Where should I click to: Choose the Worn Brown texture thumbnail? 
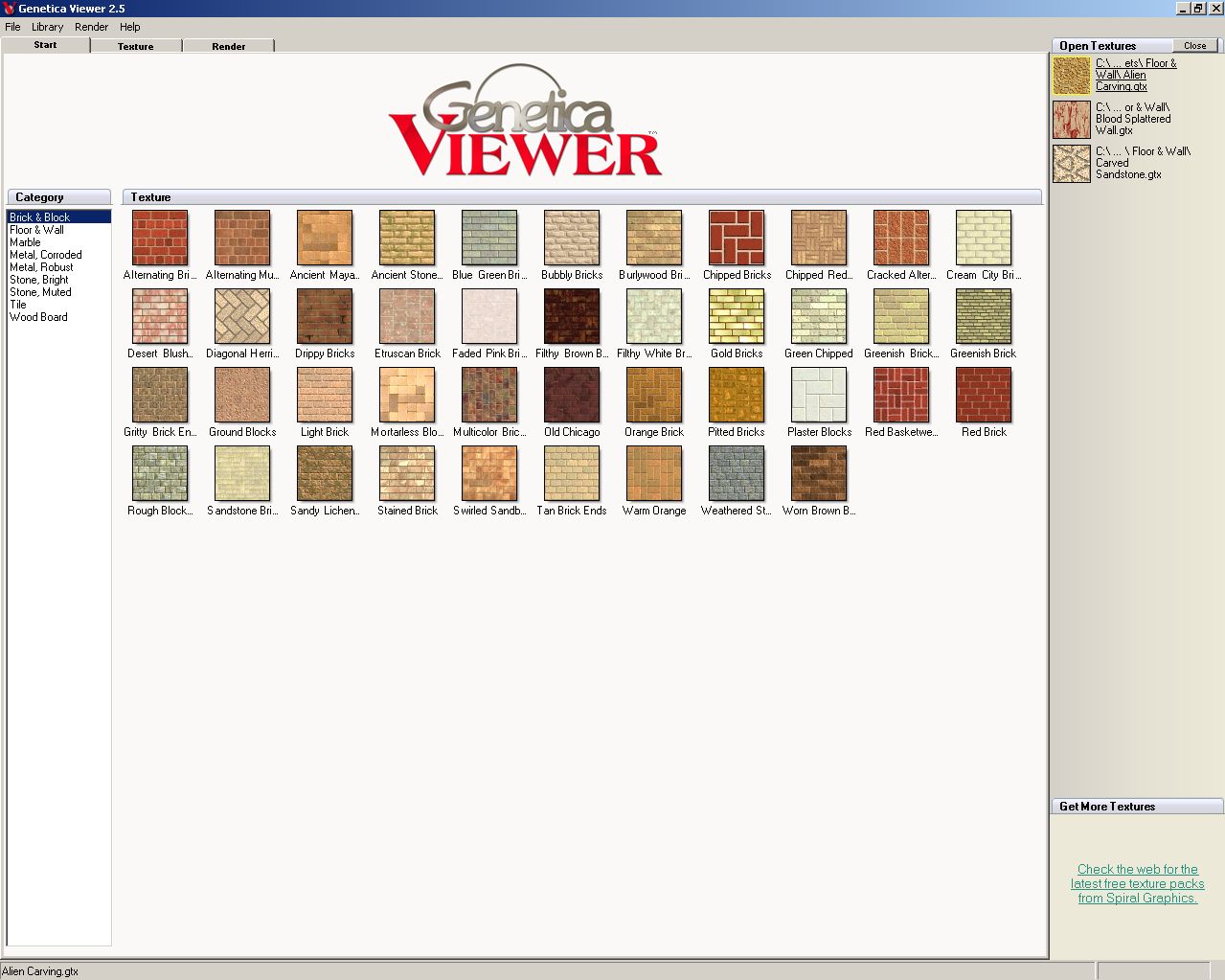[x=819, y=473]
